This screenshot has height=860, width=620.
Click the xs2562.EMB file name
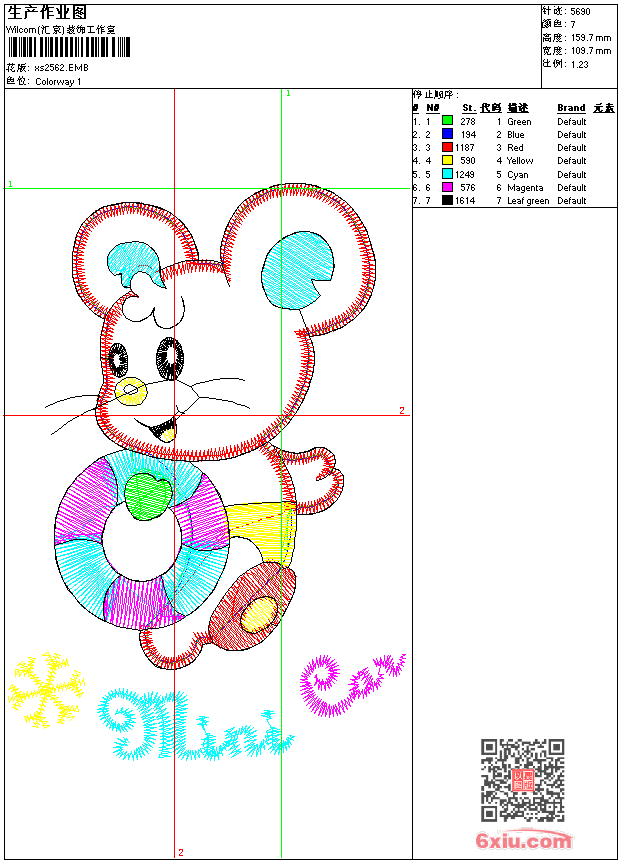(x=61, y=67)
